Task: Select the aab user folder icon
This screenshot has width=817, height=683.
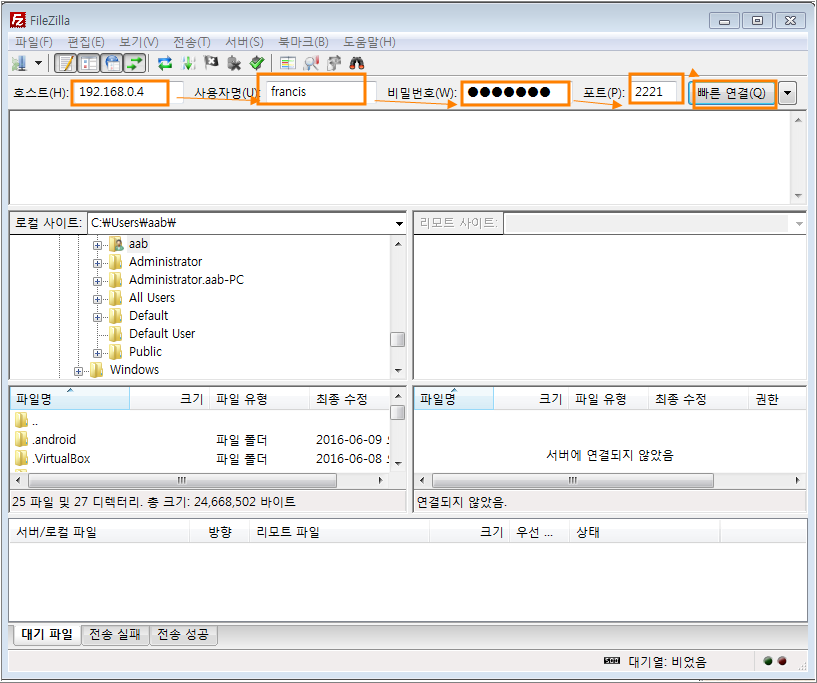Action: (116, 244)
